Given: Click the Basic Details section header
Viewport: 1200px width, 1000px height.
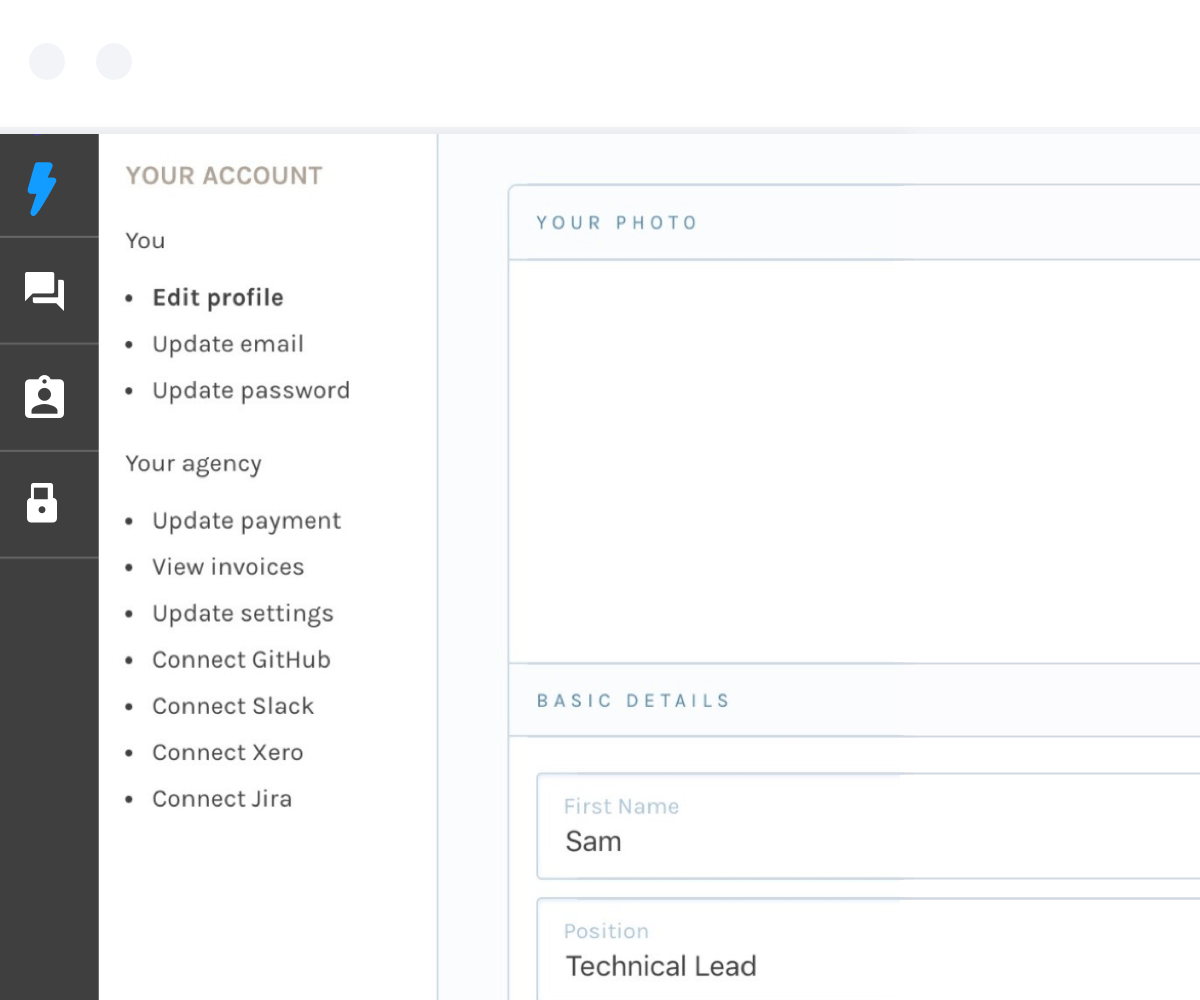Looking at the screenshot, I should click(855, 700).
